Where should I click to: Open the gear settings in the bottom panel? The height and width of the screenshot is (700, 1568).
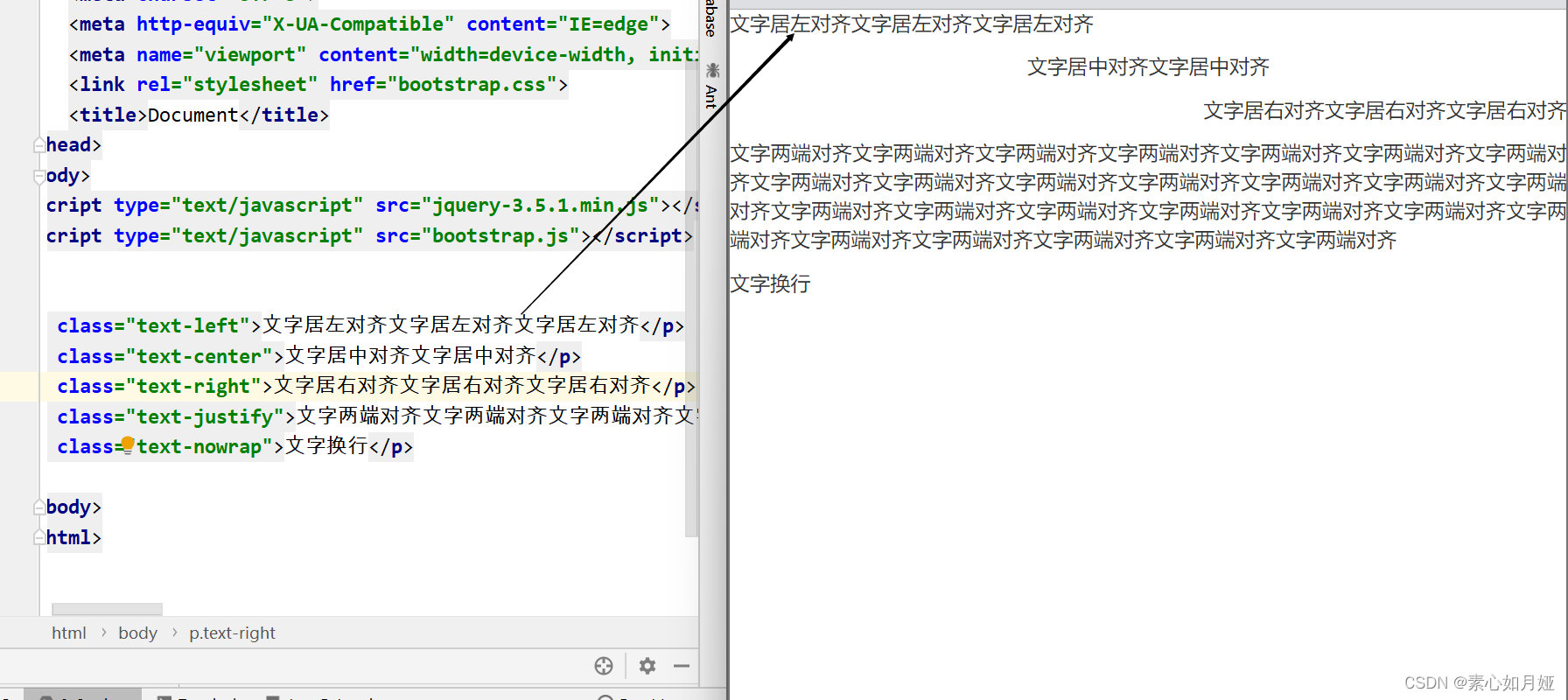pos(647,666)
